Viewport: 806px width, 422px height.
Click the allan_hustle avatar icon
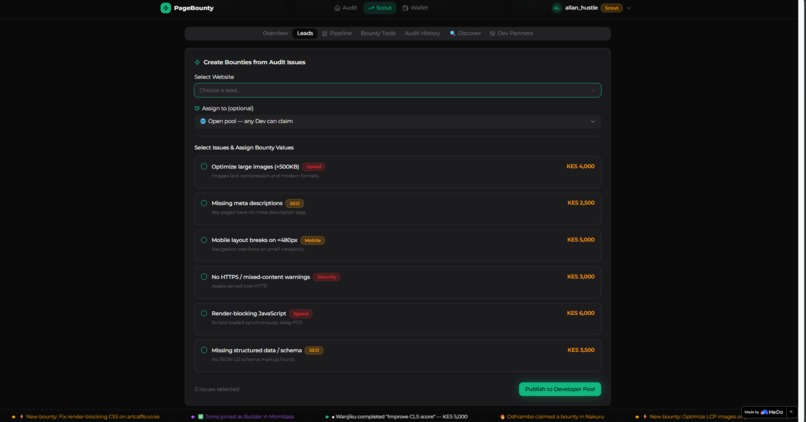pos(557,8)
